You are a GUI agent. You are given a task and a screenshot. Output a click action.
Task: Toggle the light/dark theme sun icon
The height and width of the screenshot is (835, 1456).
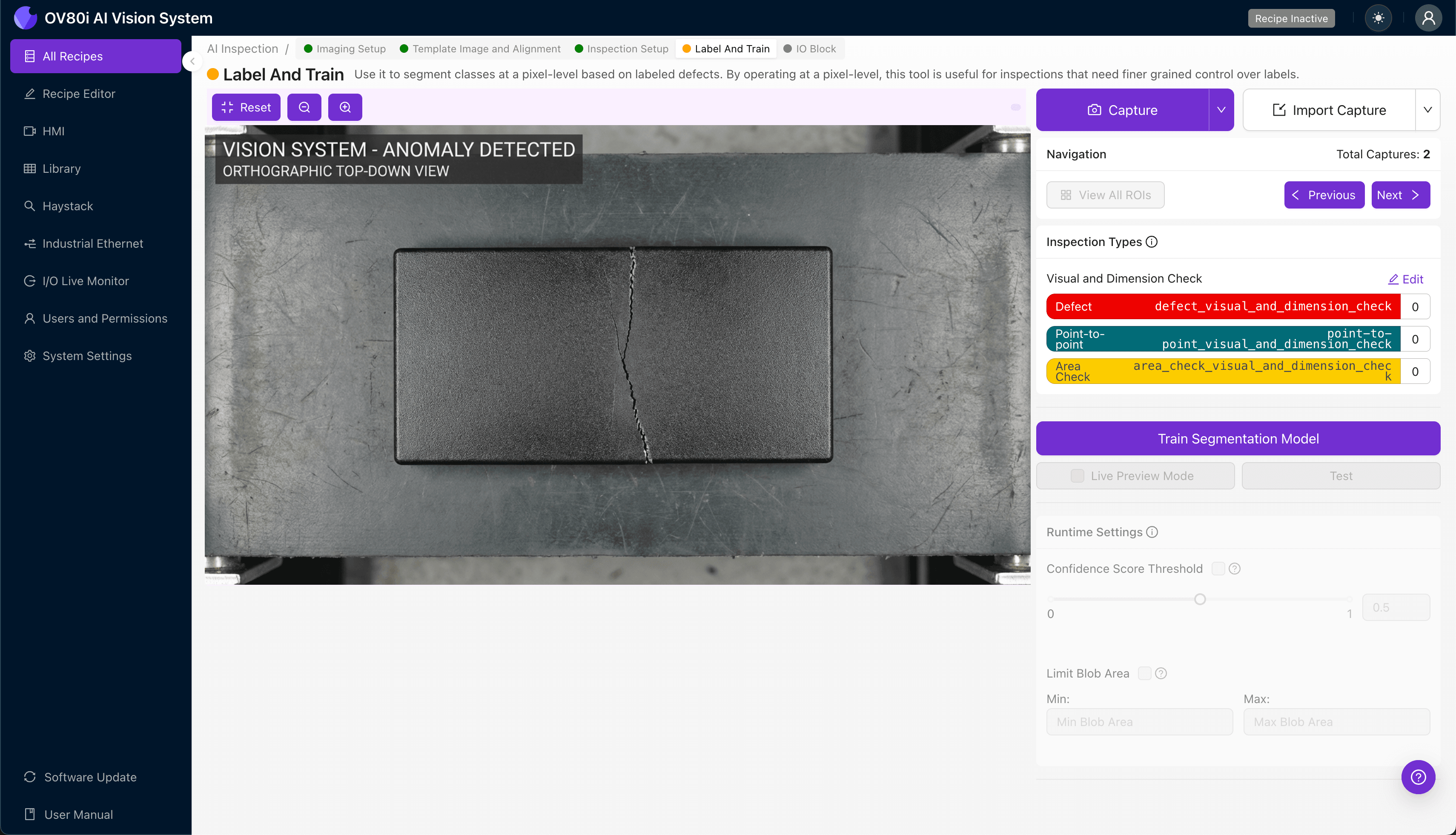[1378, 18]
